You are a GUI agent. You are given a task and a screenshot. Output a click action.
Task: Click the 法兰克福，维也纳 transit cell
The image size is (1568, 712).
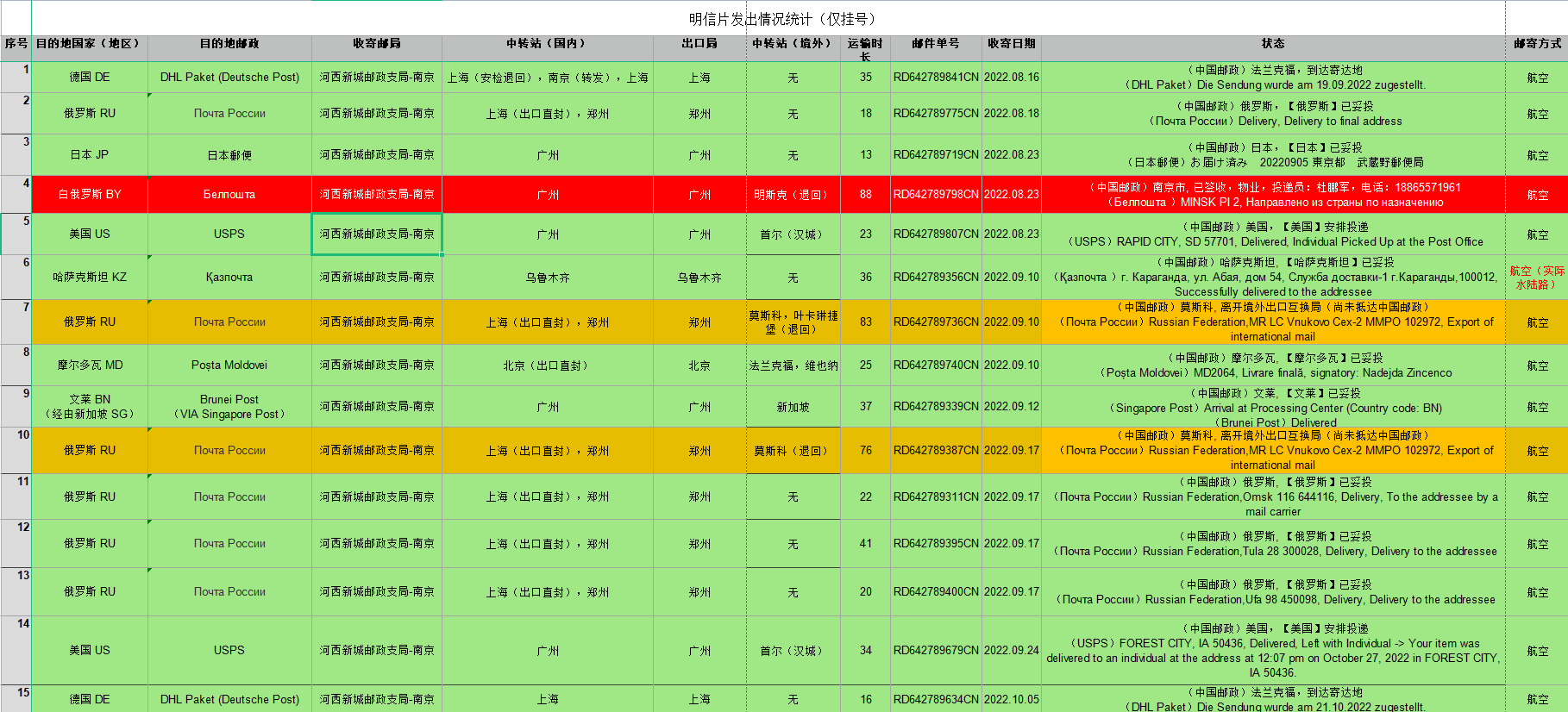(793, 365)
